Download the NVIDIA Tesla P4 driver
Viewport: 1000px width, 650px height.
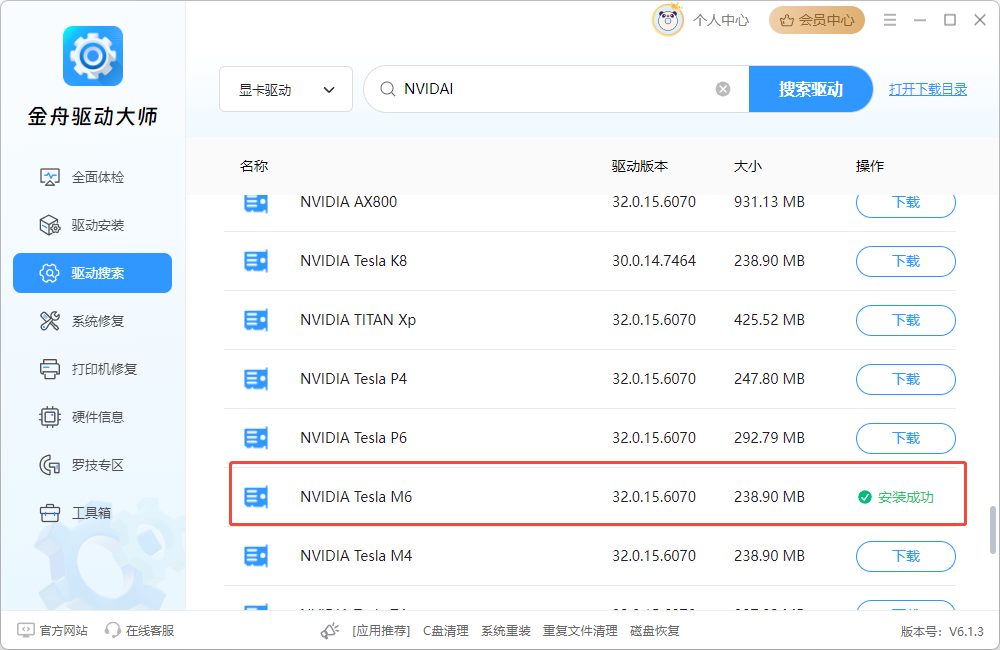906,380
